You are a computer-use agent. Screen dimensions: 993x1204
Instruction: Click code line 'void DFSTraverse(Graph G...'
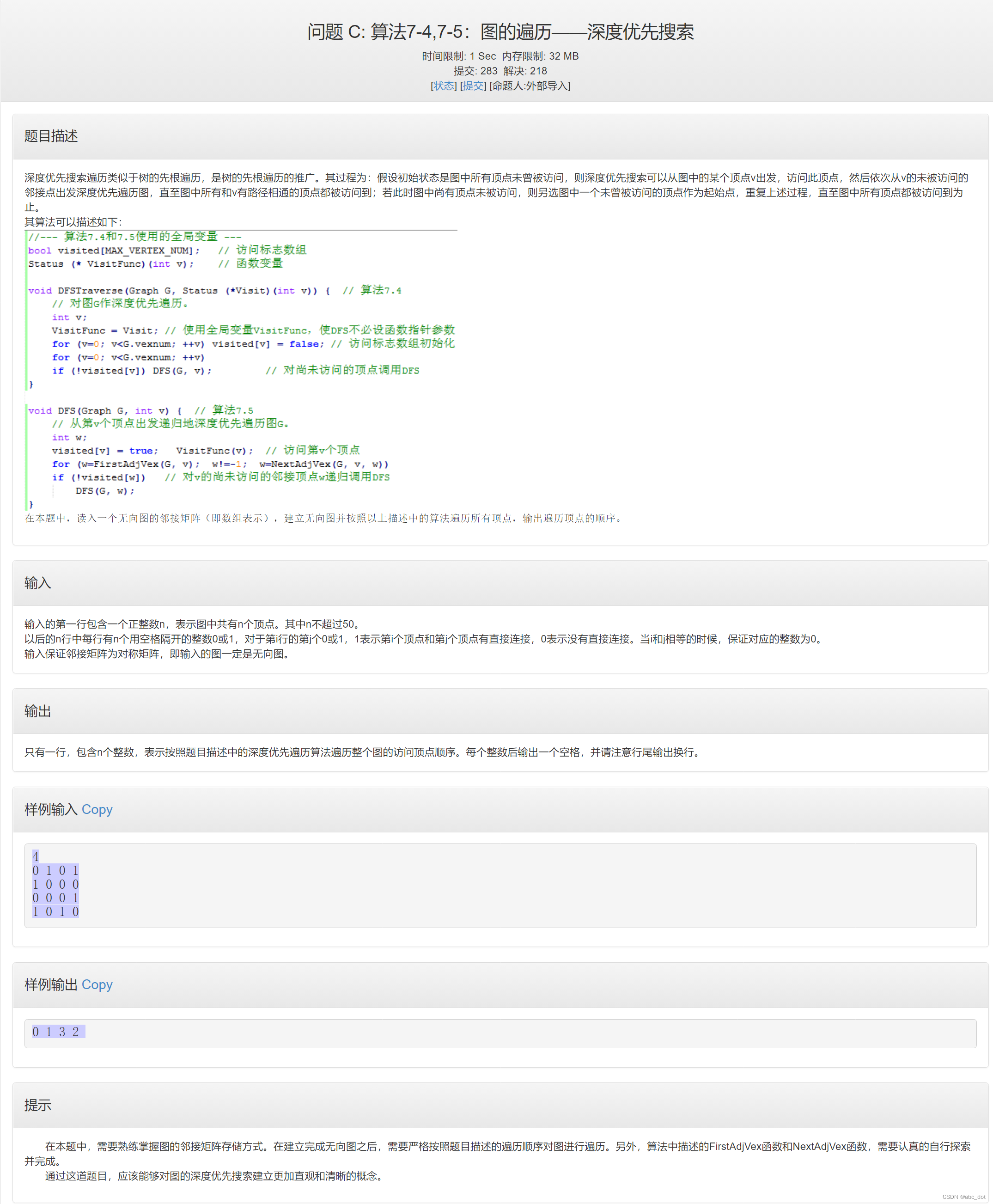click(x=214, y=290)
